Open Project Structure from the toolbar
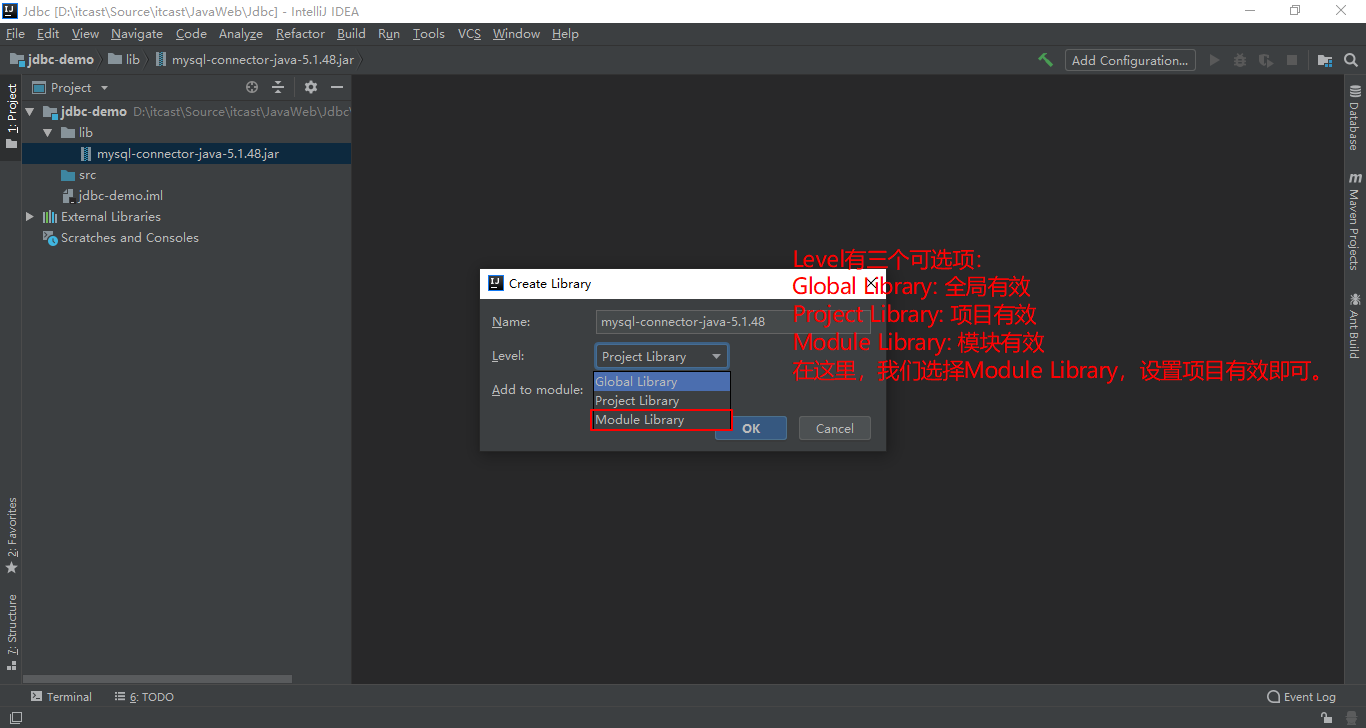 coord(1324,60)
